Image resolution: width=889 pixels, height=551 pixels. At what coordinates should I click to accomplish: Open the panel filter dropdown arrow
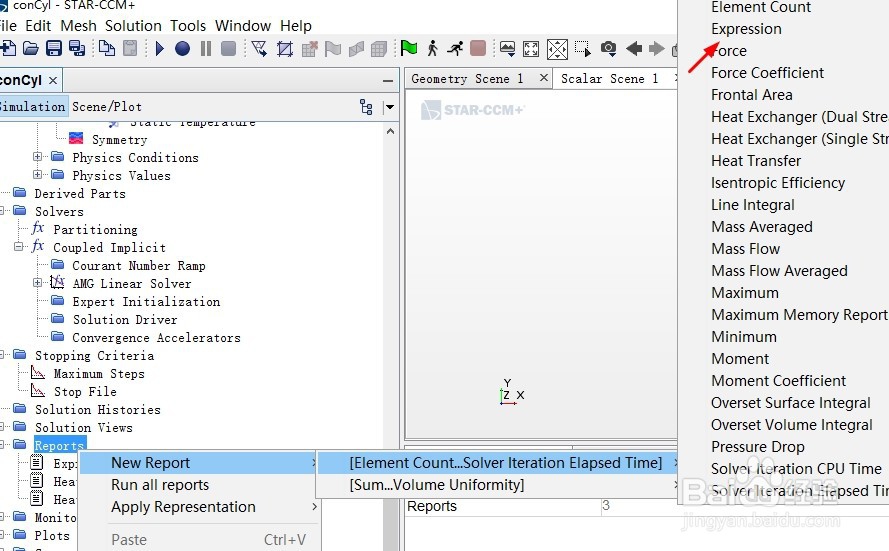click(x=390, y=107)
